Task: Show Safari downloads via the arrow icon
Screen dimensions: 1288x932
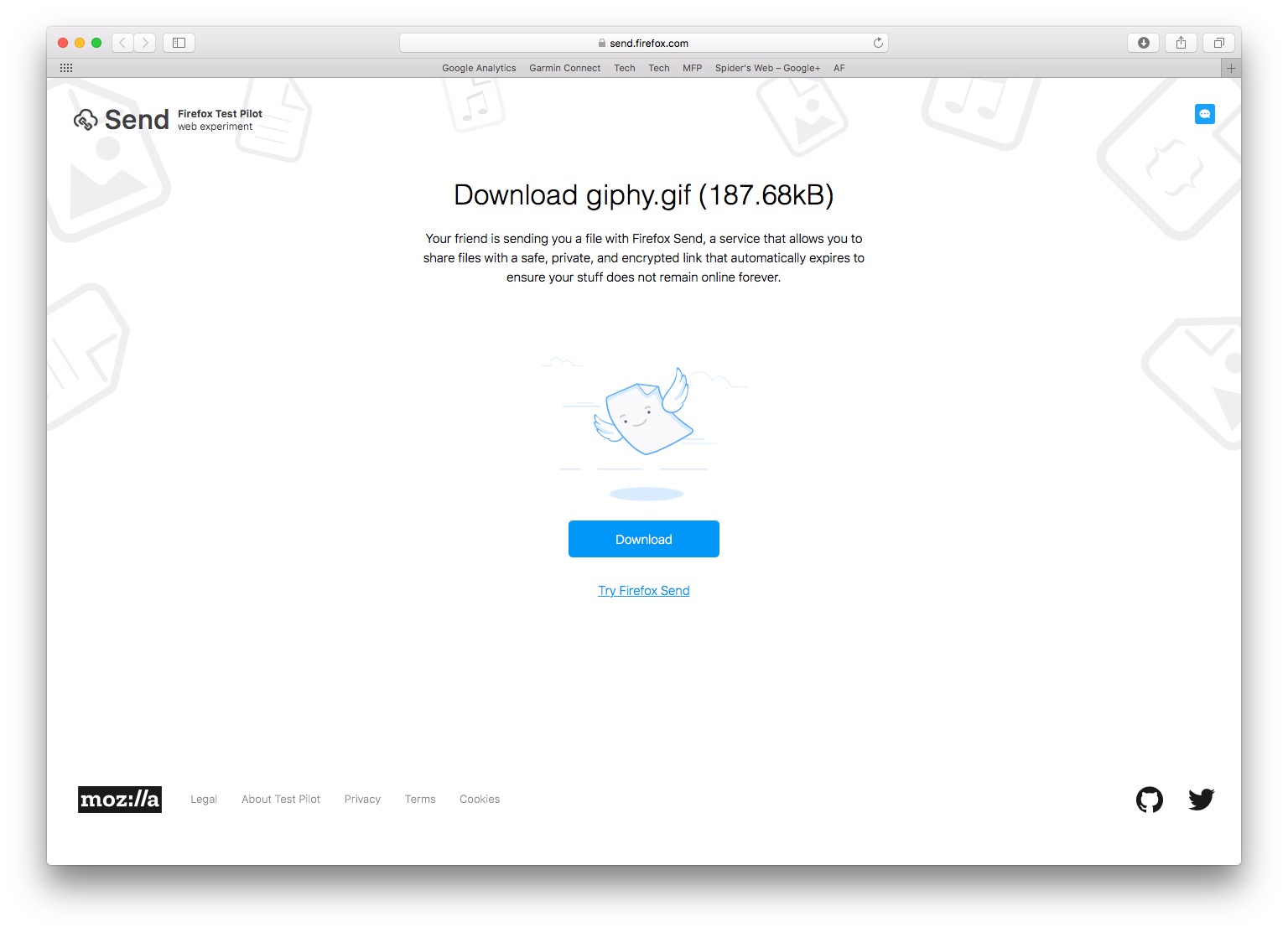Action: pyautogui.click(x=1143, y=43)
